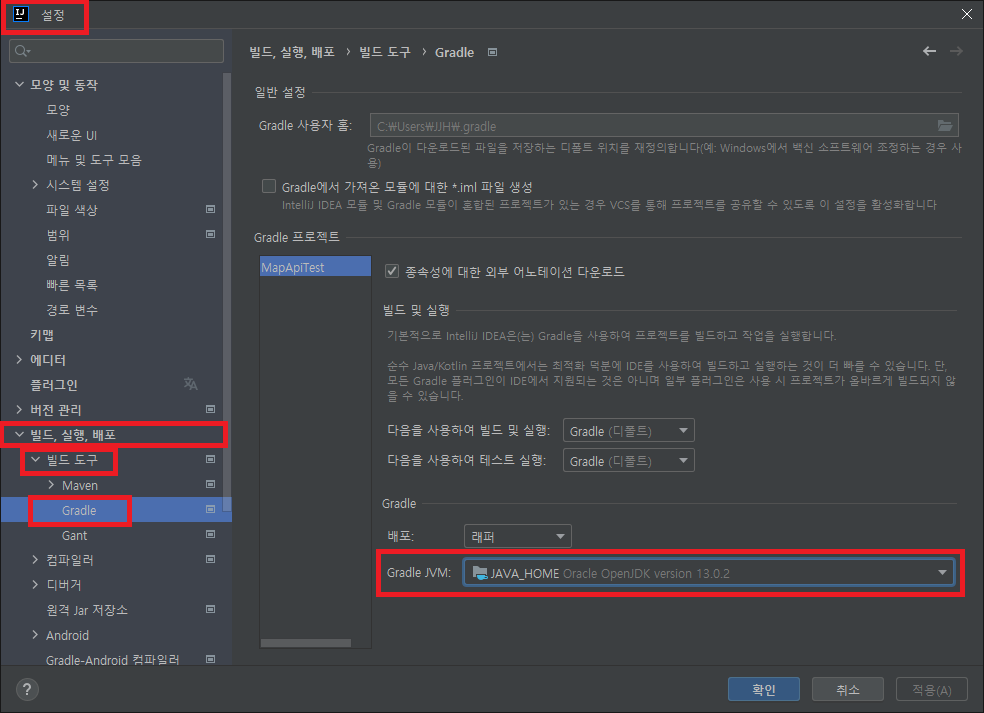The width and height of the screenshot is (984, 713).
Task: Click the project icon beside 빌드 도구
Action: pos(211,459)
